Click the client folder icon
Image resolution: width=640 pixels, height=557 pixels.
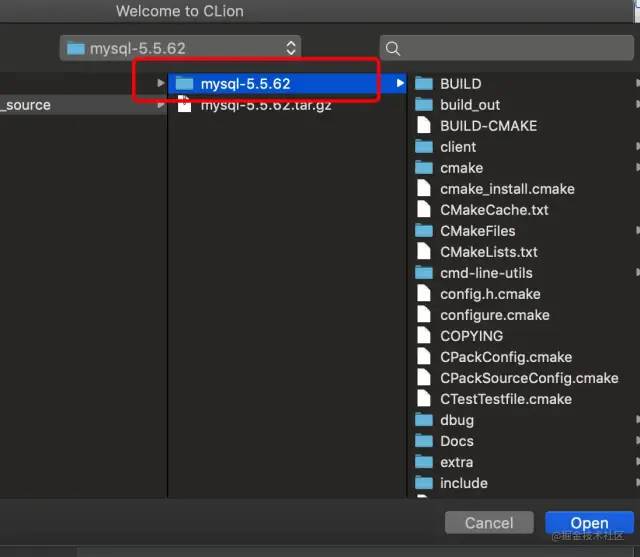click(424, 147)
